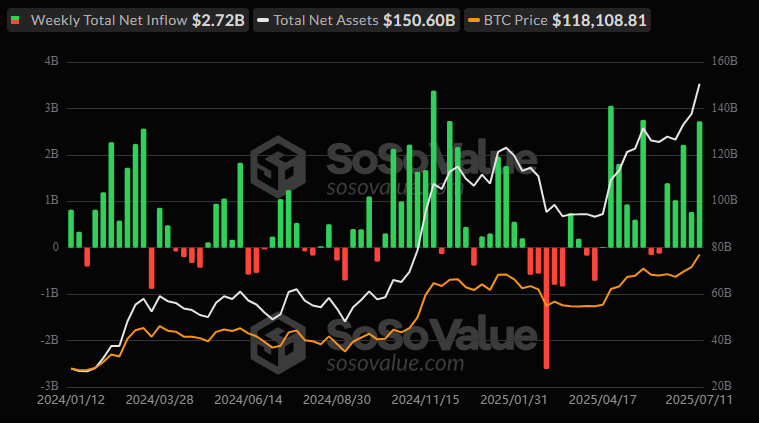759x423 pixels.
Task: Click the 2B left axis label
Action: tap(51, 154)
